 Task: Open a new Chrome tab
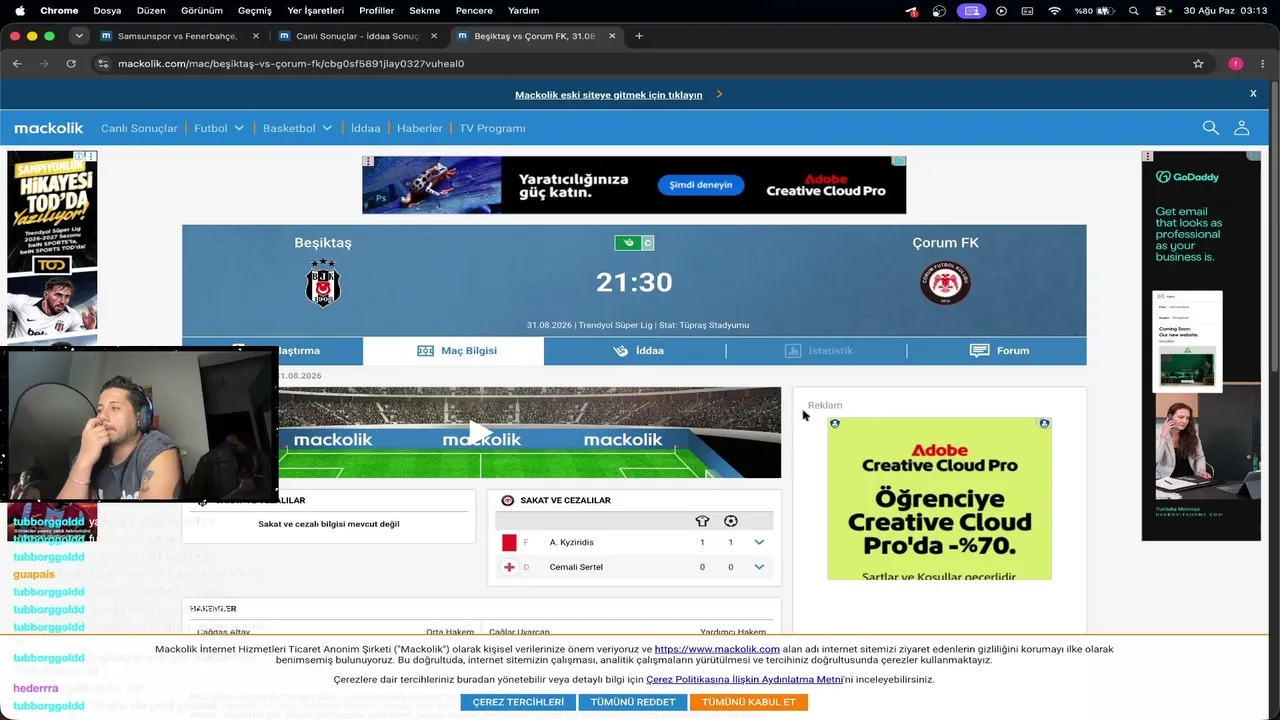click(639, 36)
